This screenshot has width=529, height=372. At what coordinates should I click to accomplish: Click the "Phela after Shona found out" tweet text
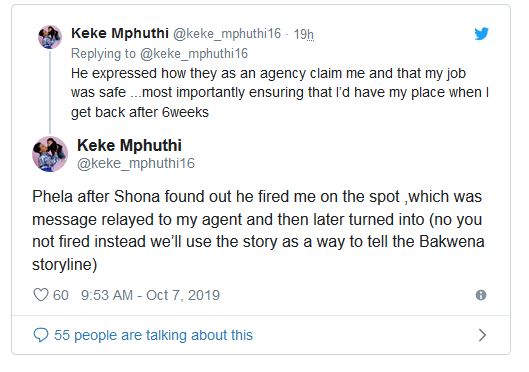coord(258,230)
